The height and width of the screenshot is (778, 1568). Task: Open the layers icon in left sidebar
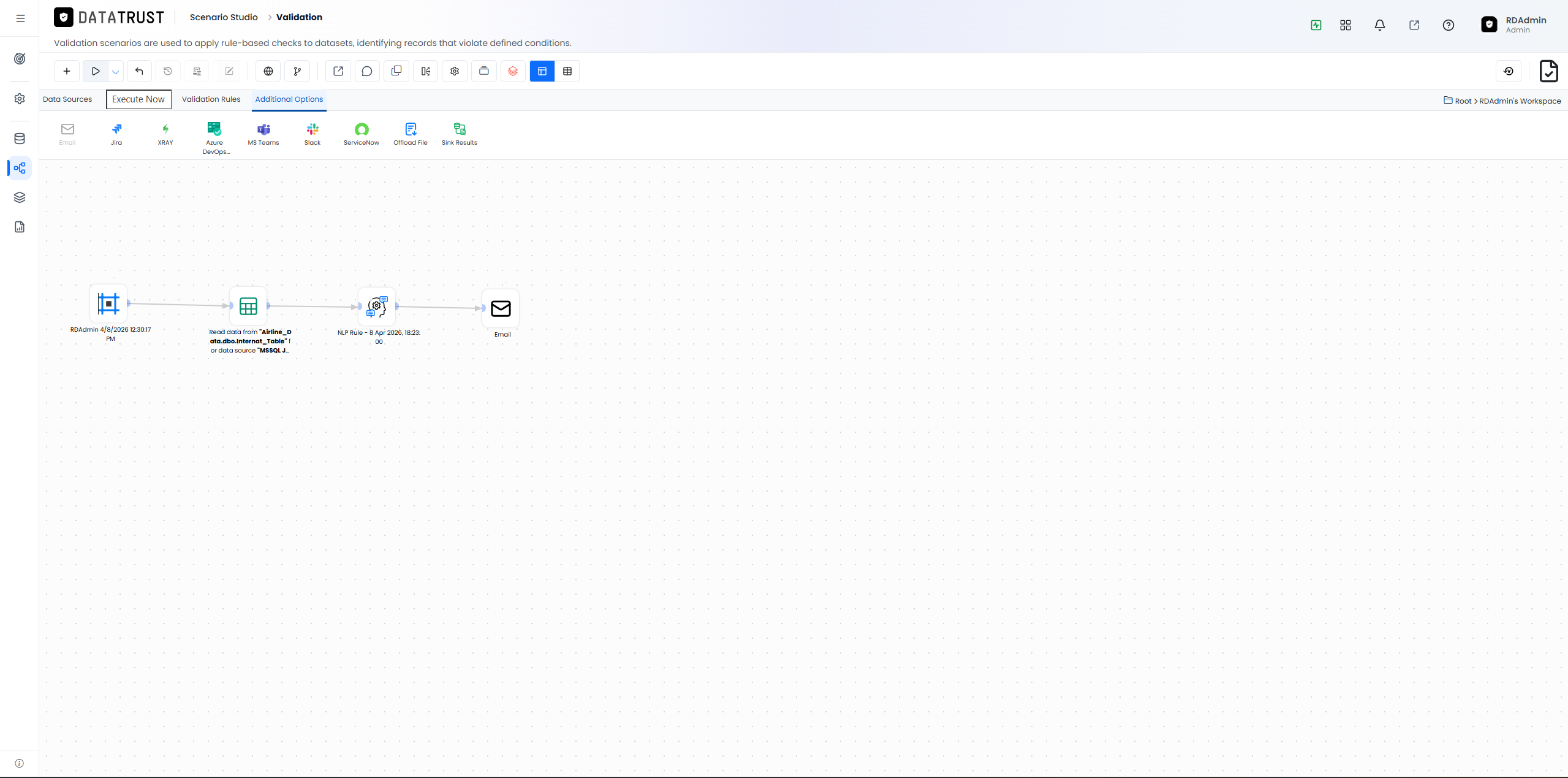pyautogui.click(x=20, y=197)
